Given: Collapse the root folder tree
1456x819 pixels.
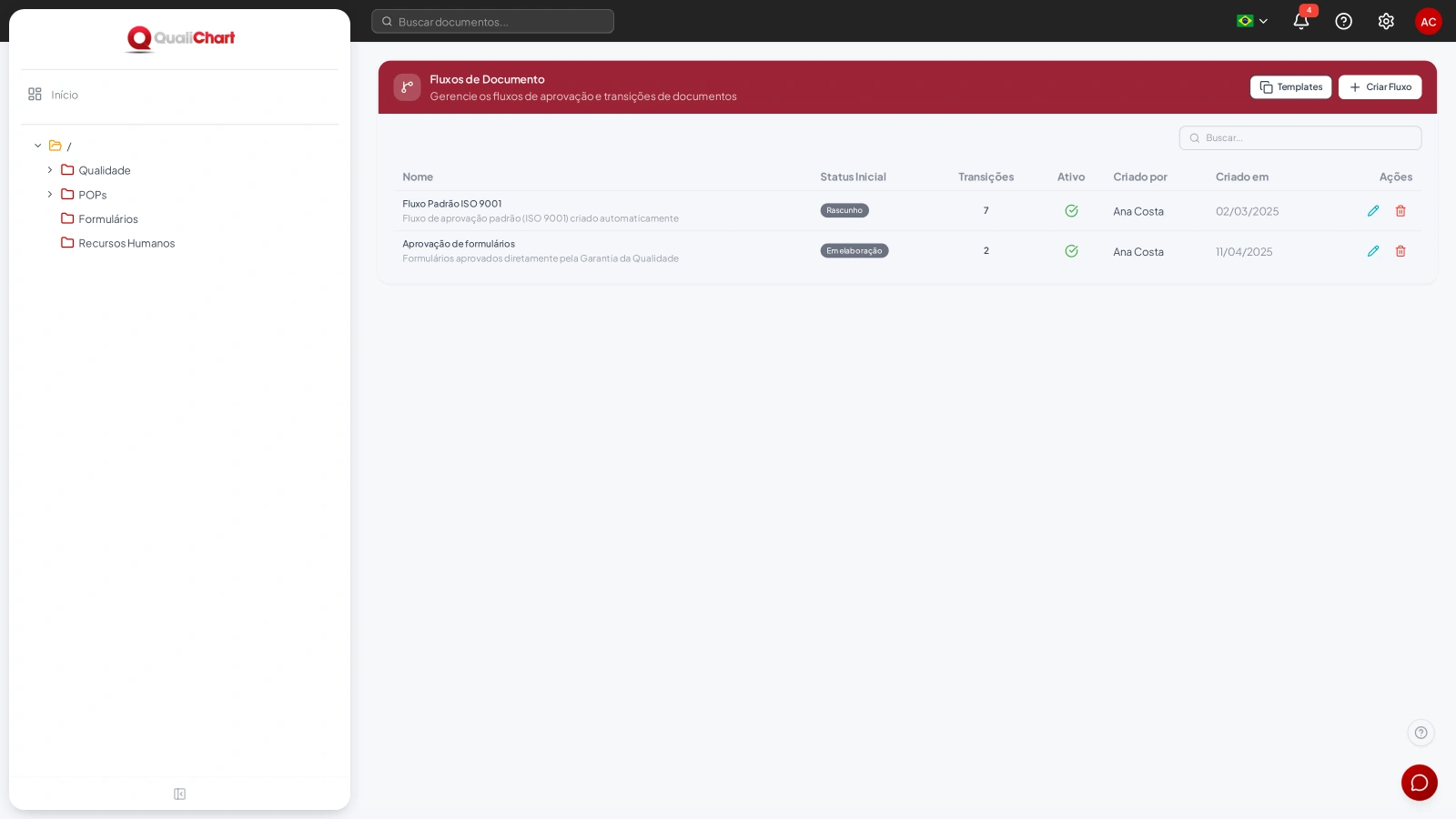Looking at the screenshot, I should click(38, 146).
